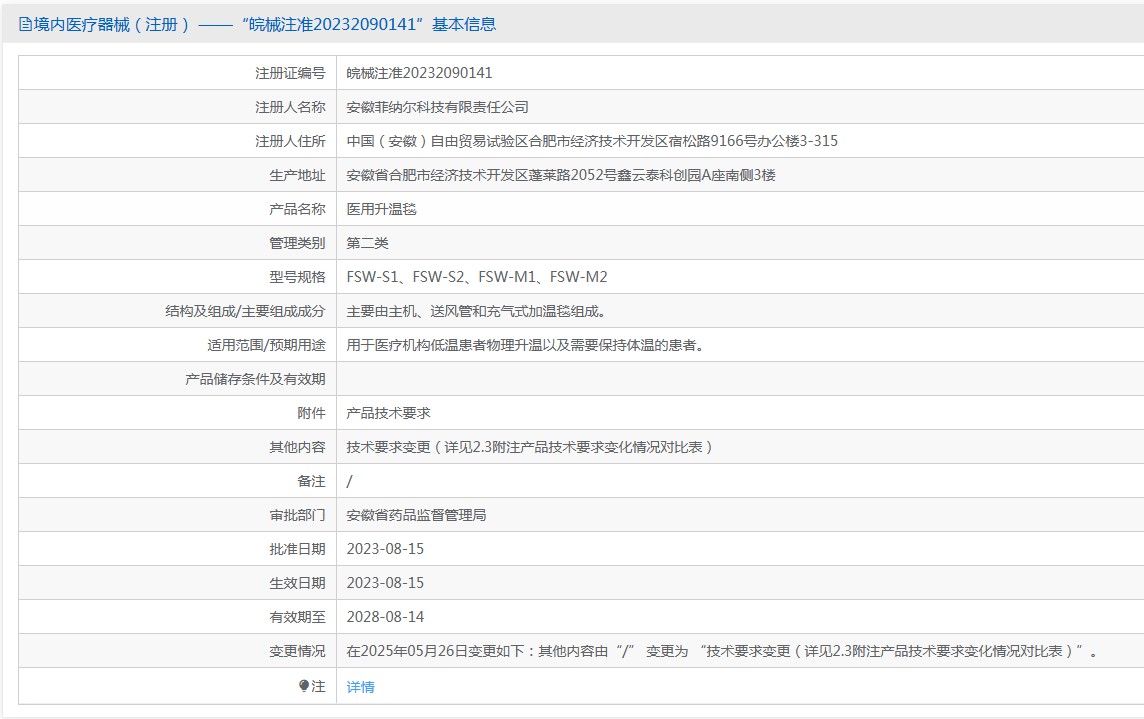Screen dimensions: 1144x719
Task: Click the 其他内容 value 技术要求变更
Action: pos(530,447)
